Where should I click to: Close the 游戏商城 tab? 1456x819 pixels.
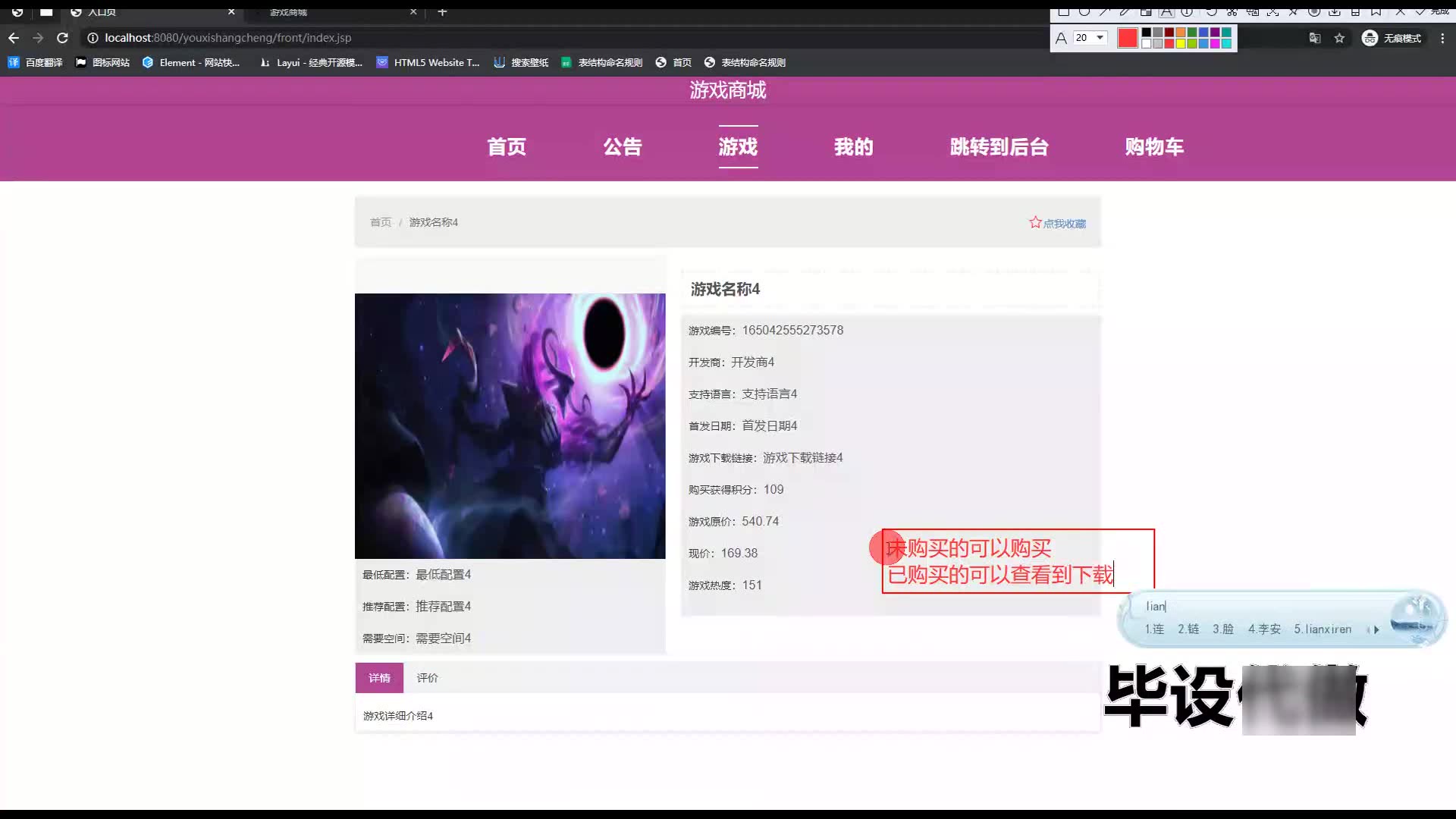pos(413,11)
